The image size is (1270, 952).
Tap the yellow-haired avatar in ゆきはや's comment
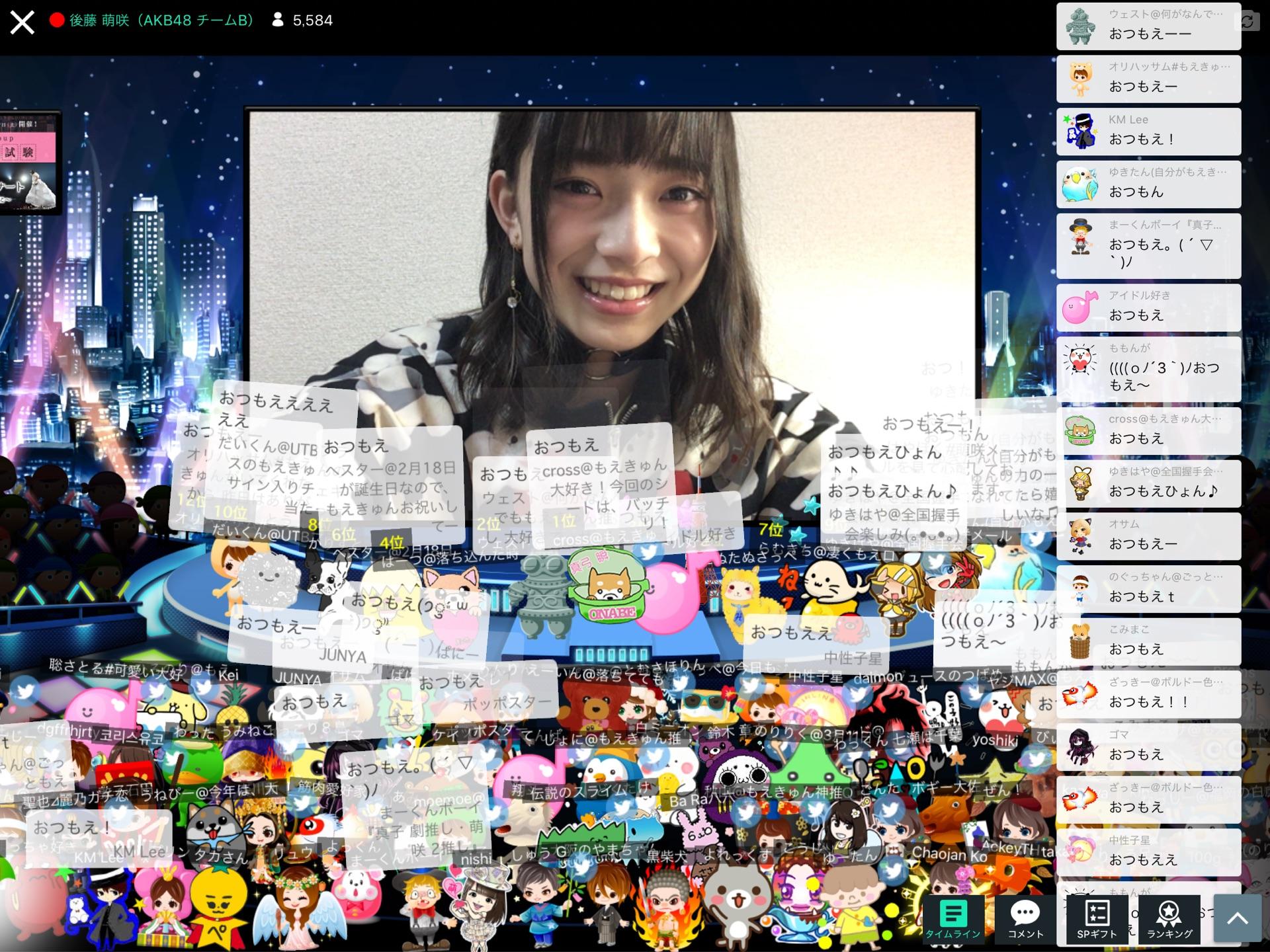(x=1080, y=484)
